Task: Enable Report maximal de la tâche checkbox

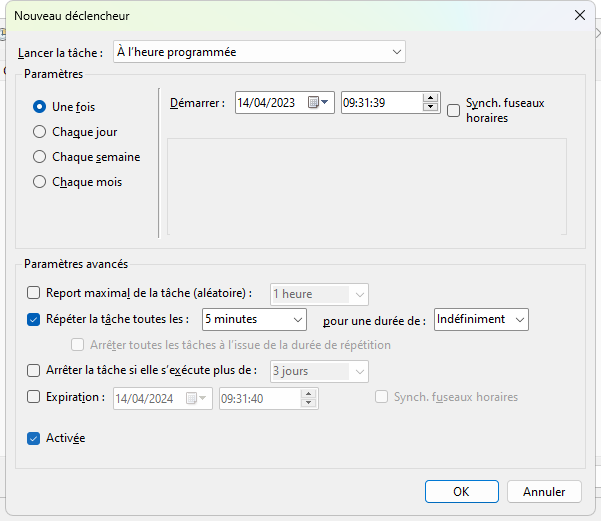Action: pyautogui.click(x=34, y=294)
